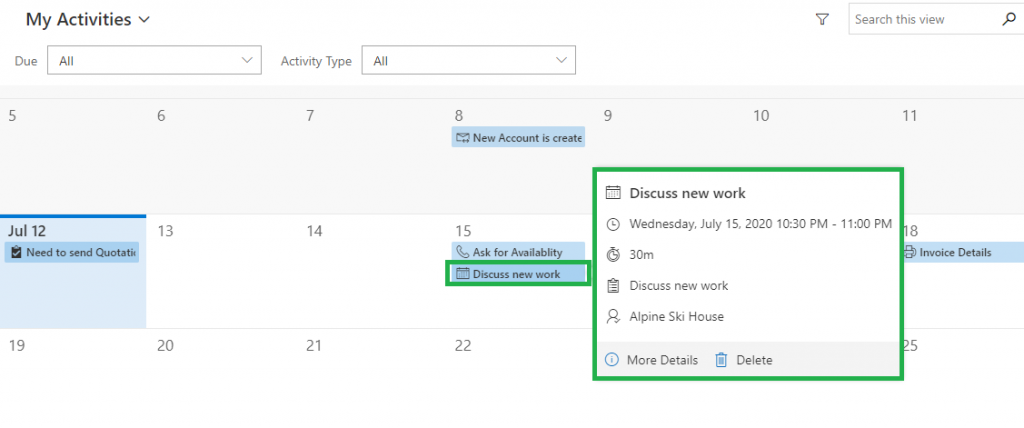
Task: Click the appointment calendar icon in popup header
Action: point(613,193)
